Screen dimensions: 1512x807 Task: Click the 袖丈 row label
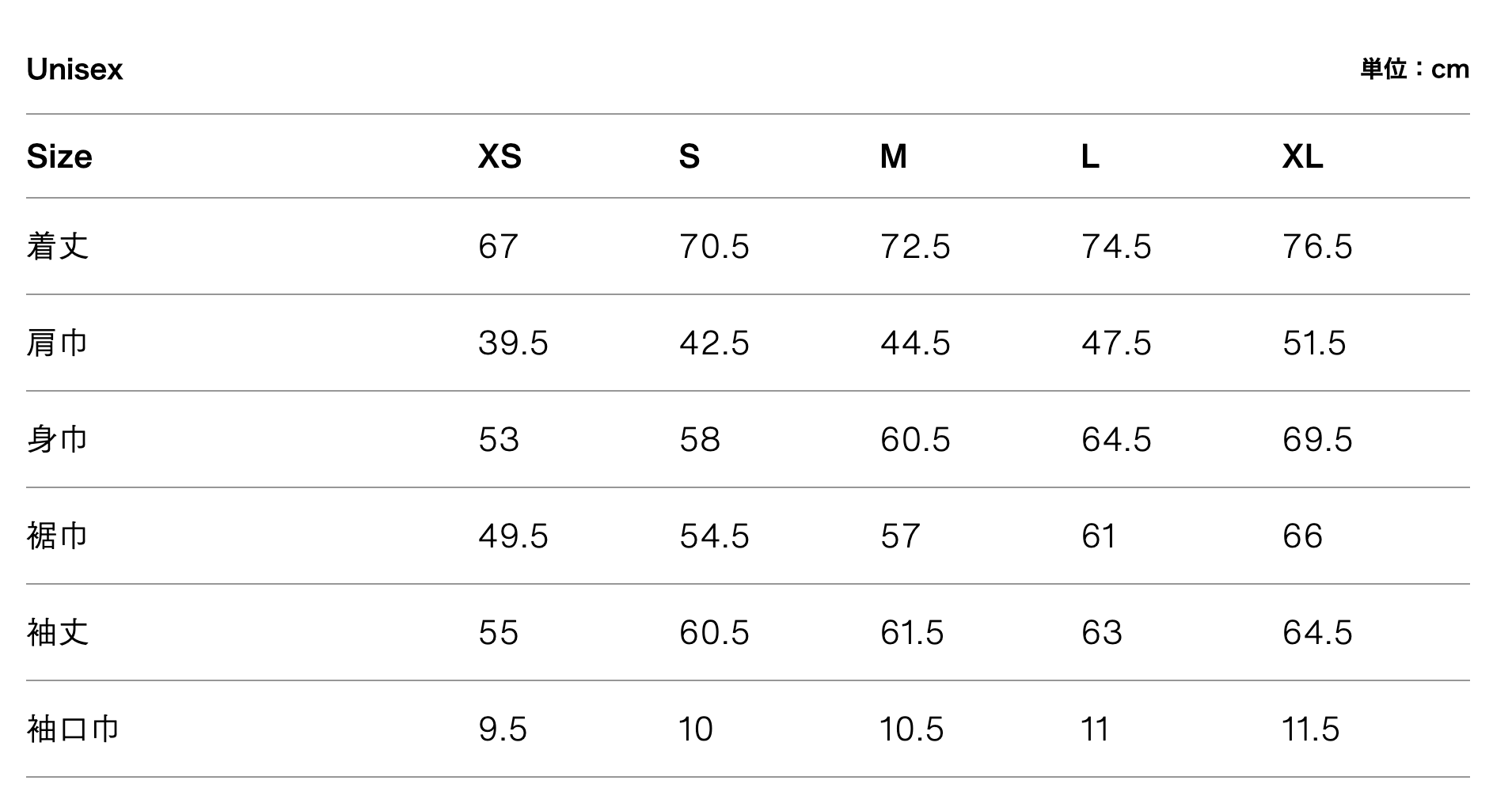click(x=58, y=632)
